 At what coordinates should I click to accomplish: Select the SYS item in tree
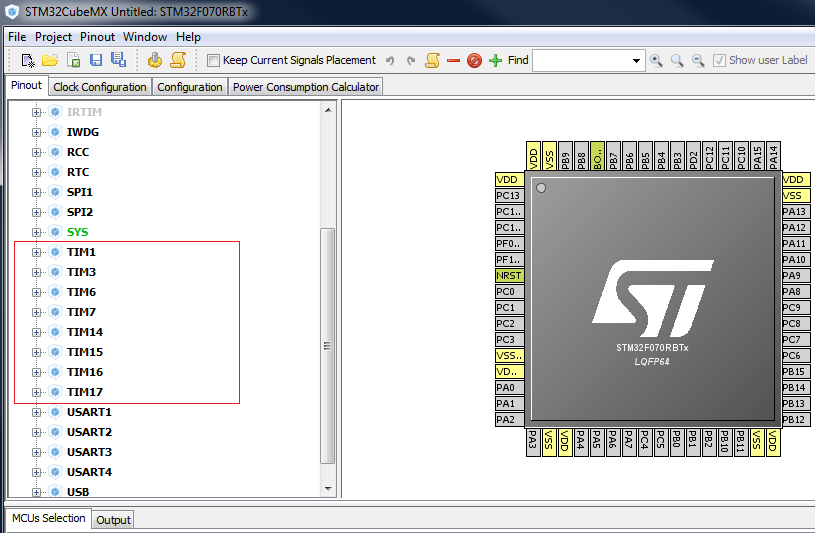(x=77, y=232)
